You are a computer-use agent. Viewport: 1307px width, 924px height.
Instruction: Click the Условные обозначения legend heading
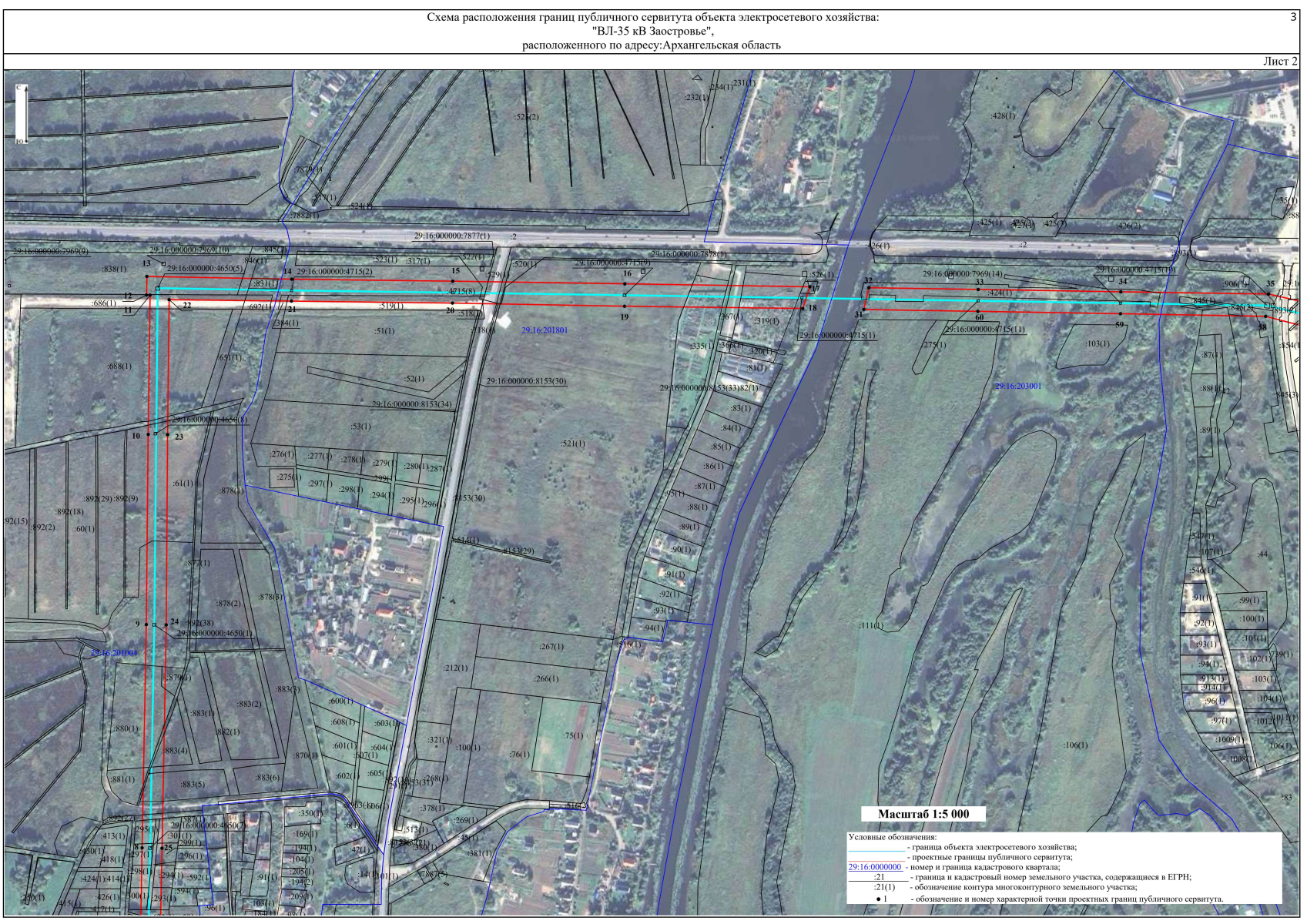tap(892, 837)
